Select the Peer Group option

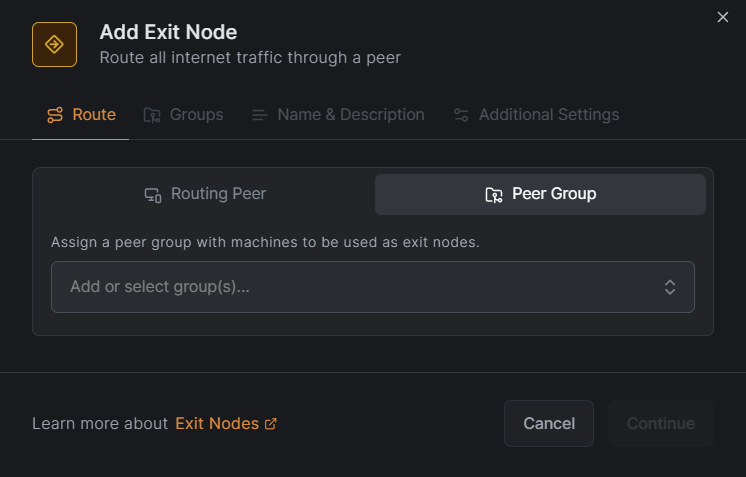(x=540, y=194)
